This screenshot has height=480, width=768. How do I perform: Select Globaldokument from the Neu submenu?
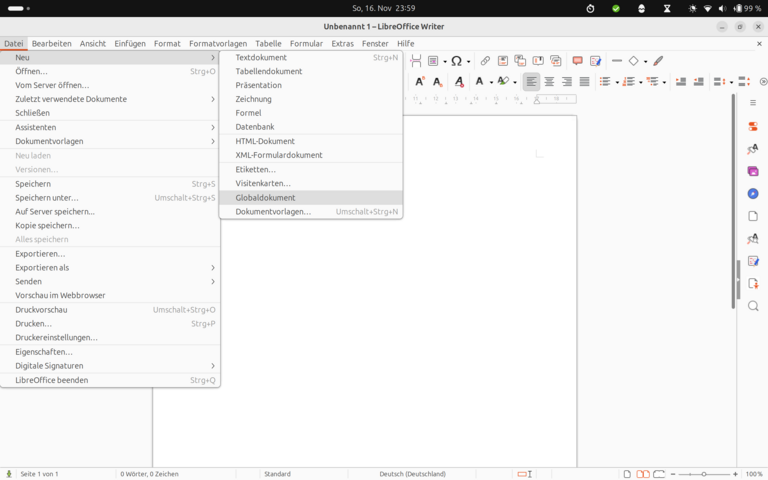tap(265, 198)
